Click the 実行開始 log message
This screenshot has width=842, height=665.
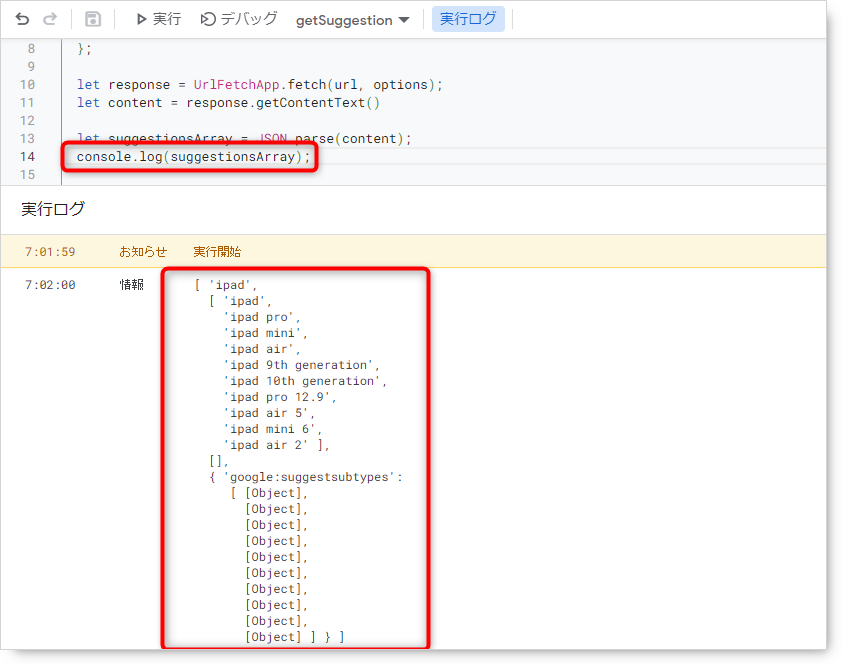[217, 252]
